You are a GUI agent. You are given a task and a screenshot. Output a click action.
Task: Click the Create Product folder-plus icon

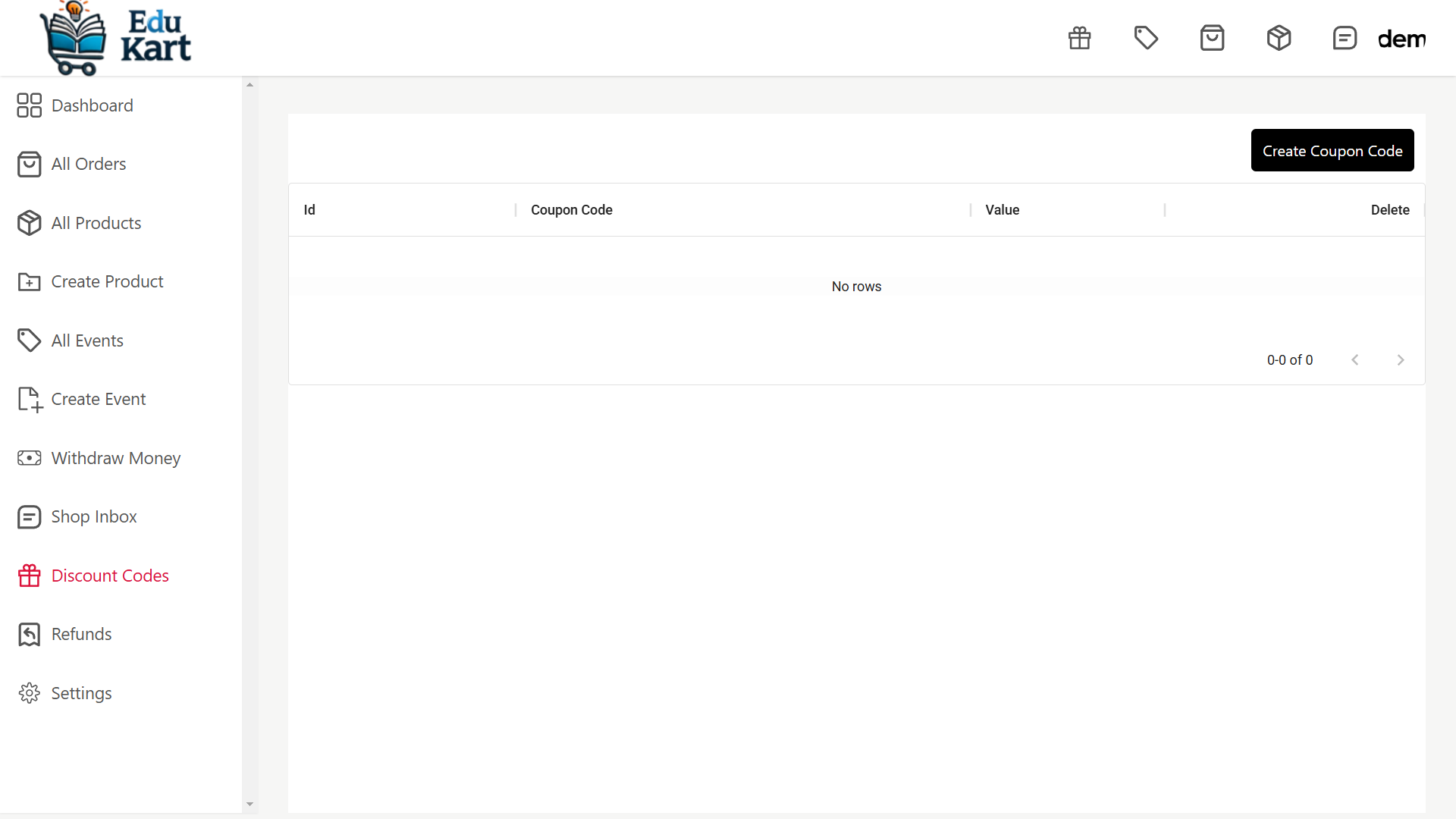click(x=30, y=281)
